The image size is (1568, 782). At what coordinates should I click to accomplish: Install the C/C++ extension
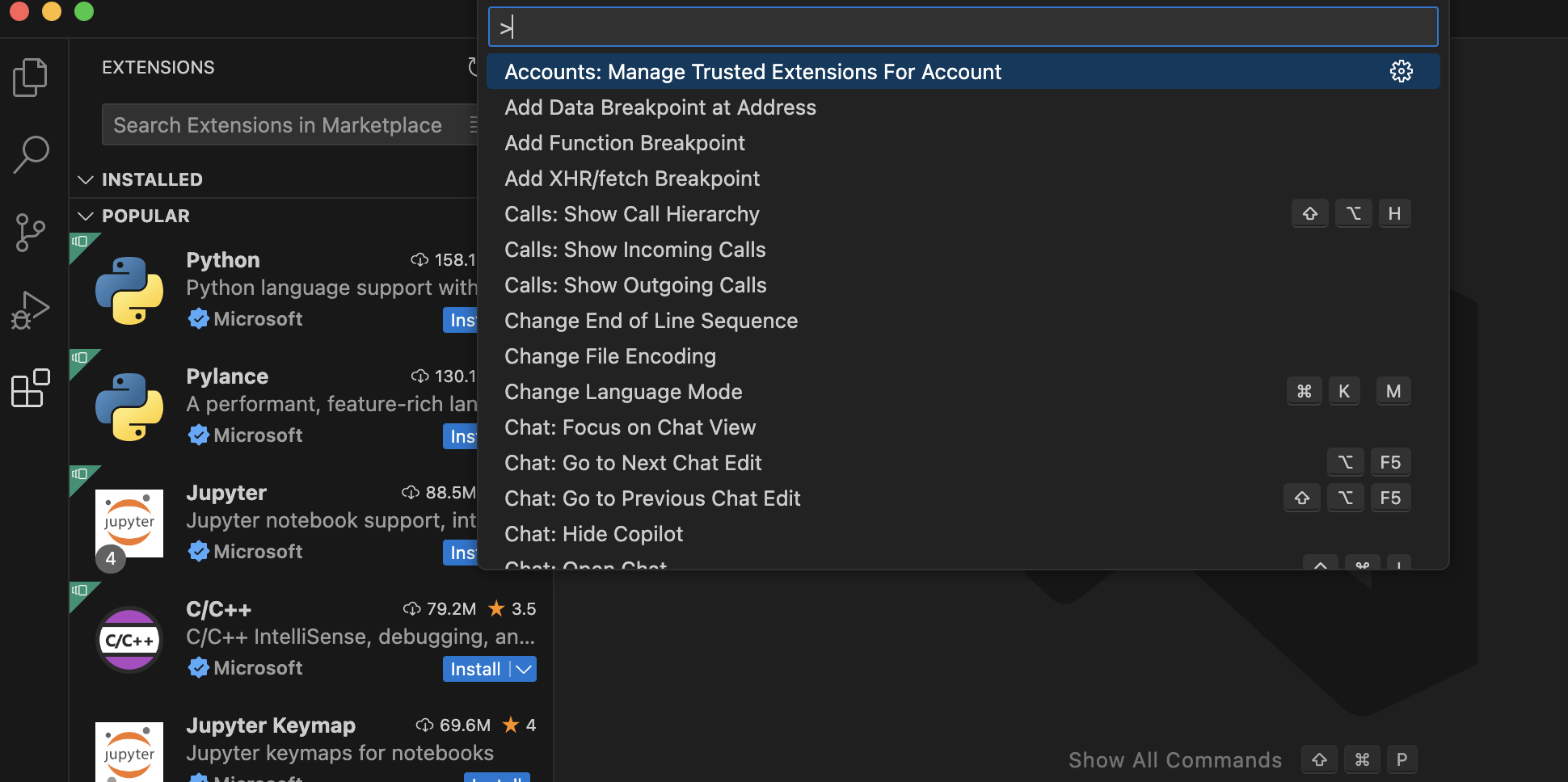(x=476, y=669)
